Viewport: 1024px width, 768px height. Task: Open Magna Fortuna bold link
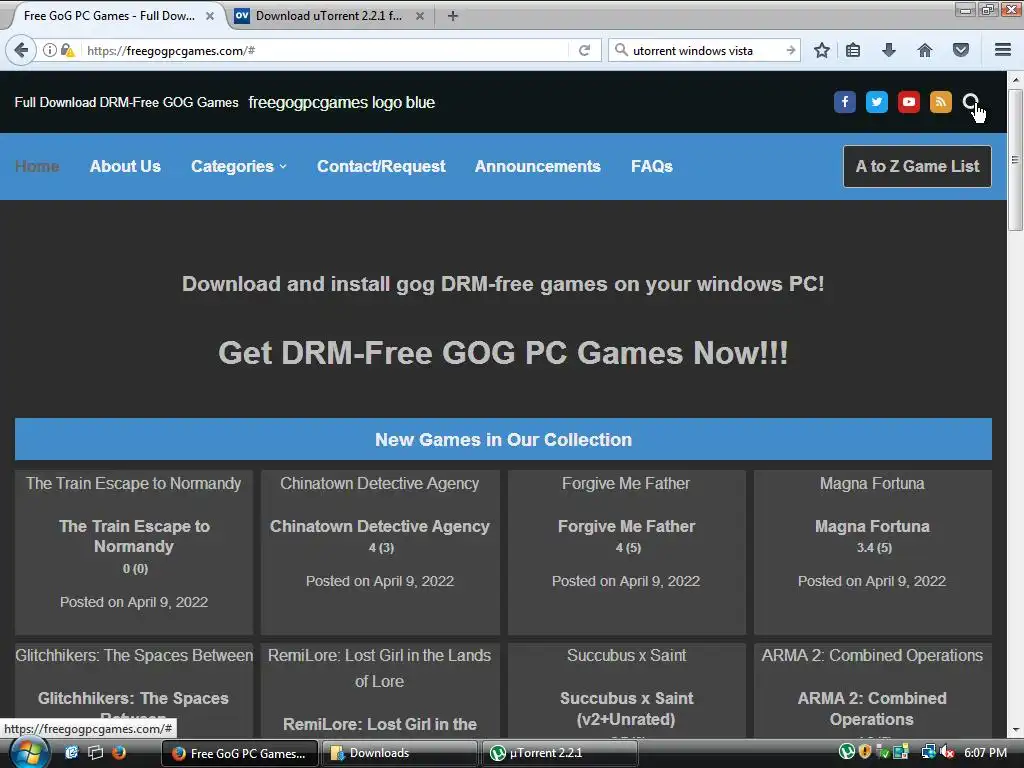click(x=872, y=526)
